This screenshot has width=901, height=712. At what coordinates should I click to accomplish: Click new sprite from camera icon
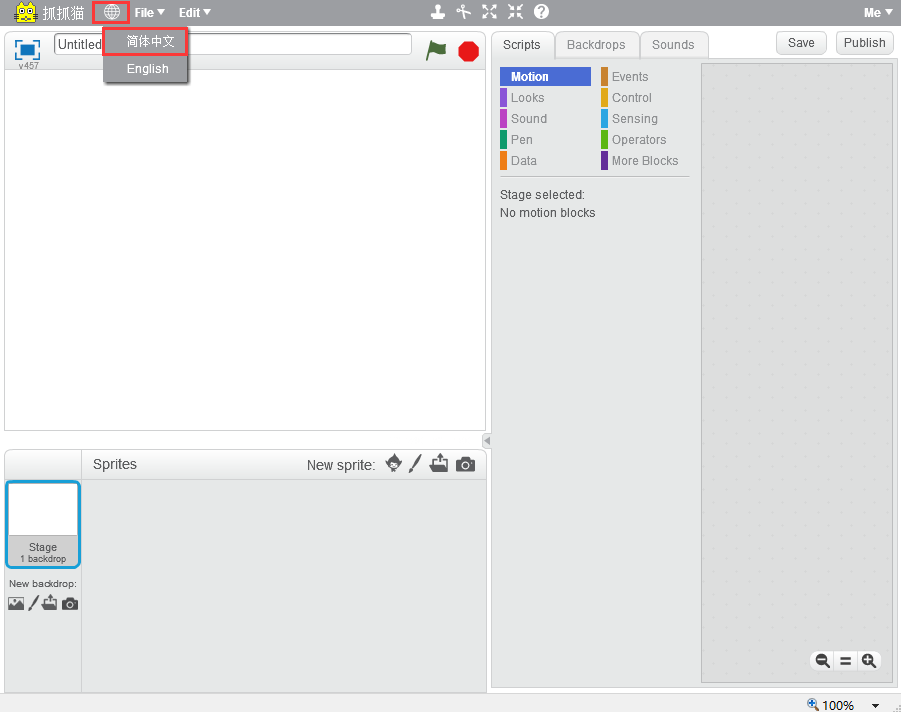(x=465, y=464)
